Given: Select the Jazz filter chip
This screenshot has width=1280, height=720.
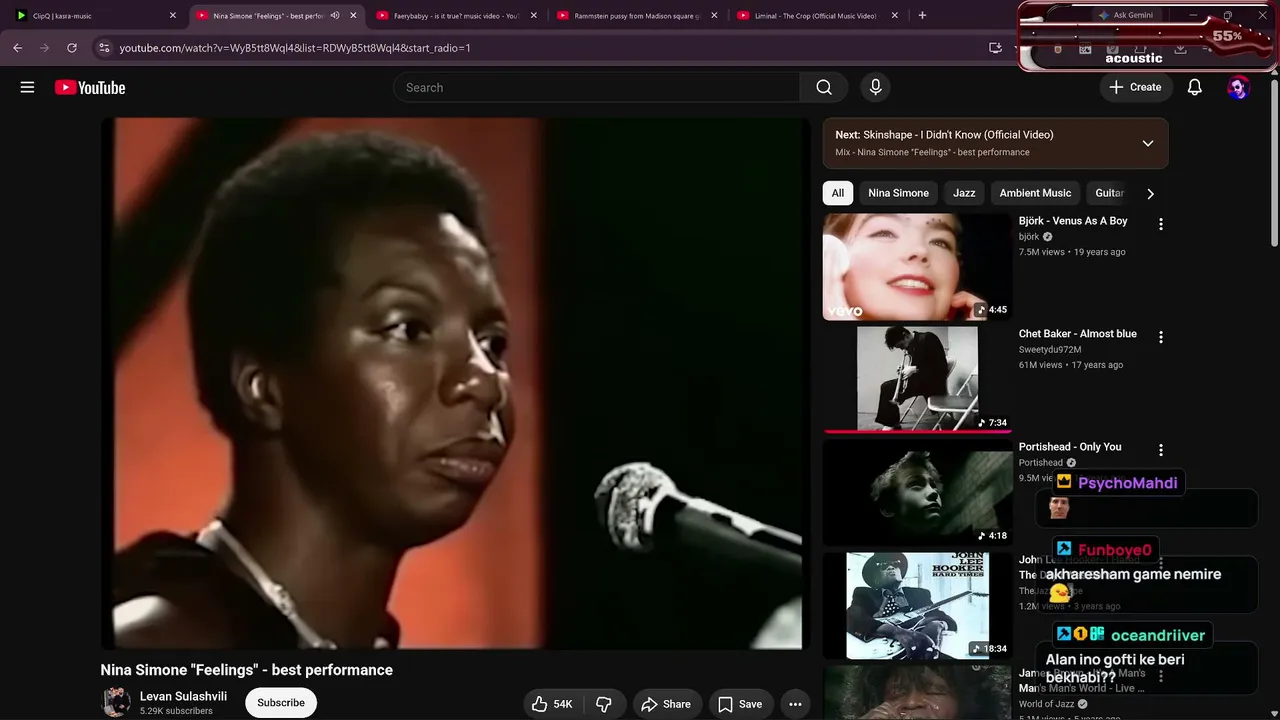Looking at the screenshot, I should coord(964,193).
